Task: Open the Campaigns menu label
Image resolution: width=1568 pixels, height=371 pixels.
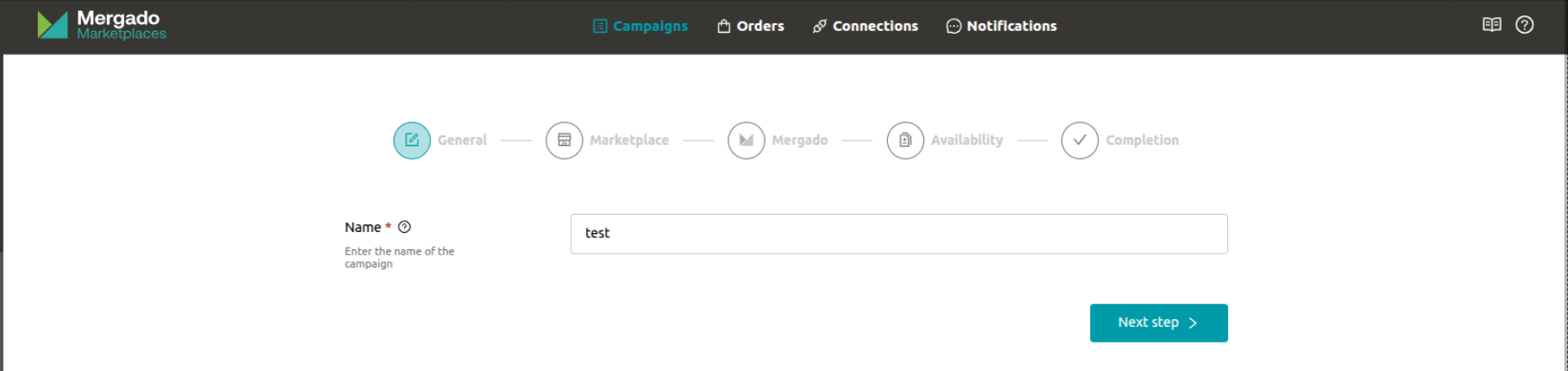Action: (x=650, y=26)
